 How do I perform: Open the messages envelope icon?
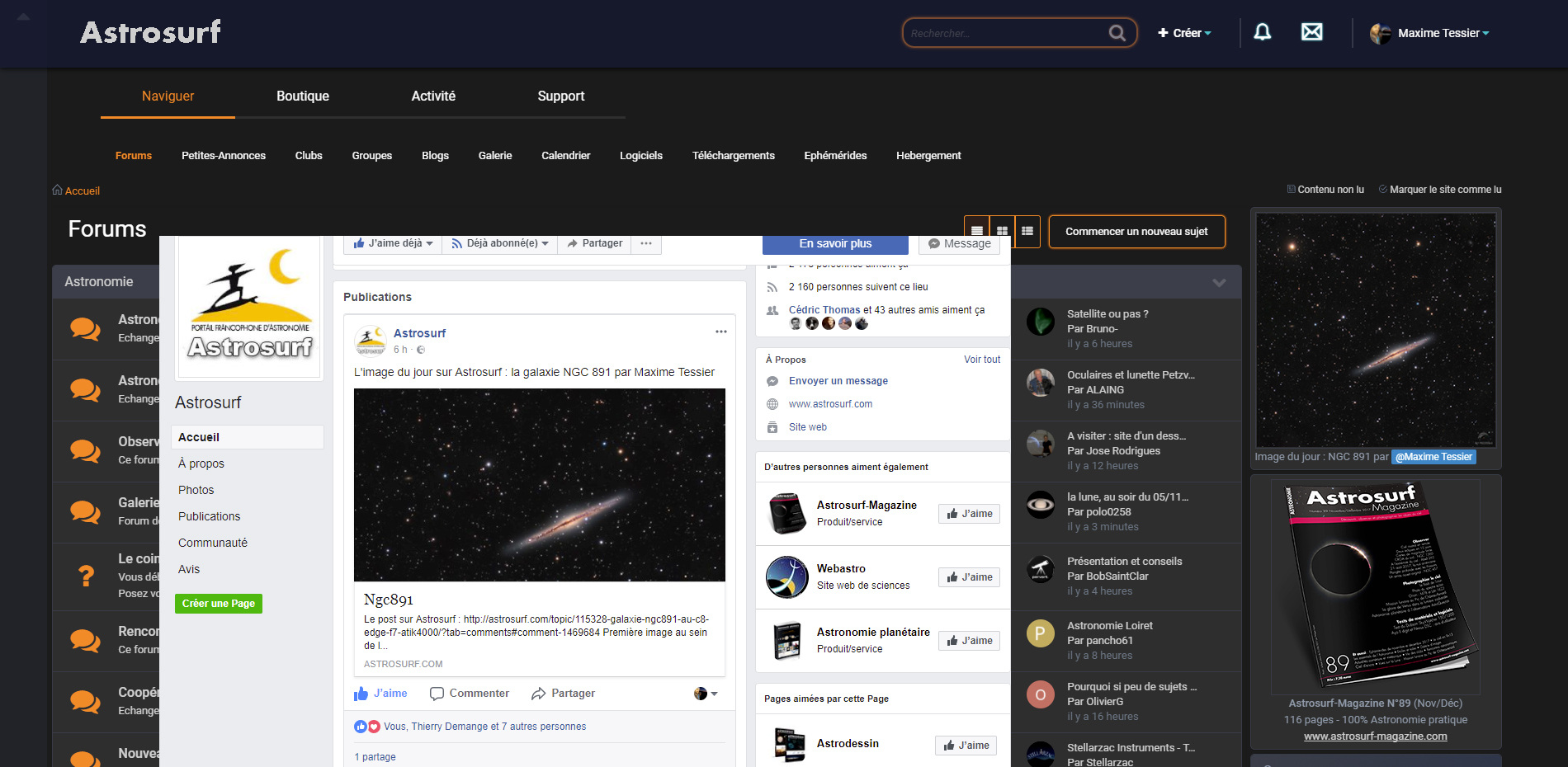point(1311,32)
